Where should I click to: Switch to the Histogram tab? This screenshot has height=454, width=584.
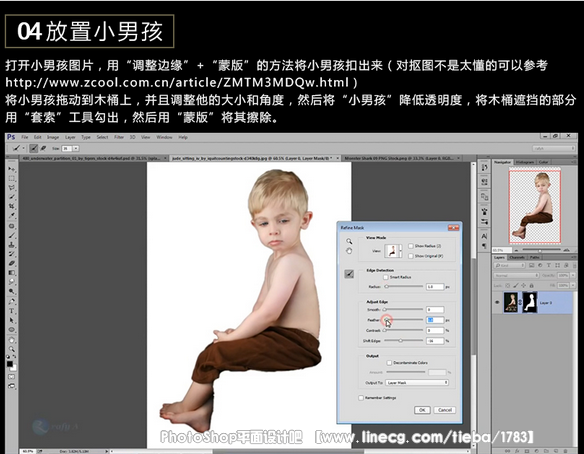coord(525,162)
